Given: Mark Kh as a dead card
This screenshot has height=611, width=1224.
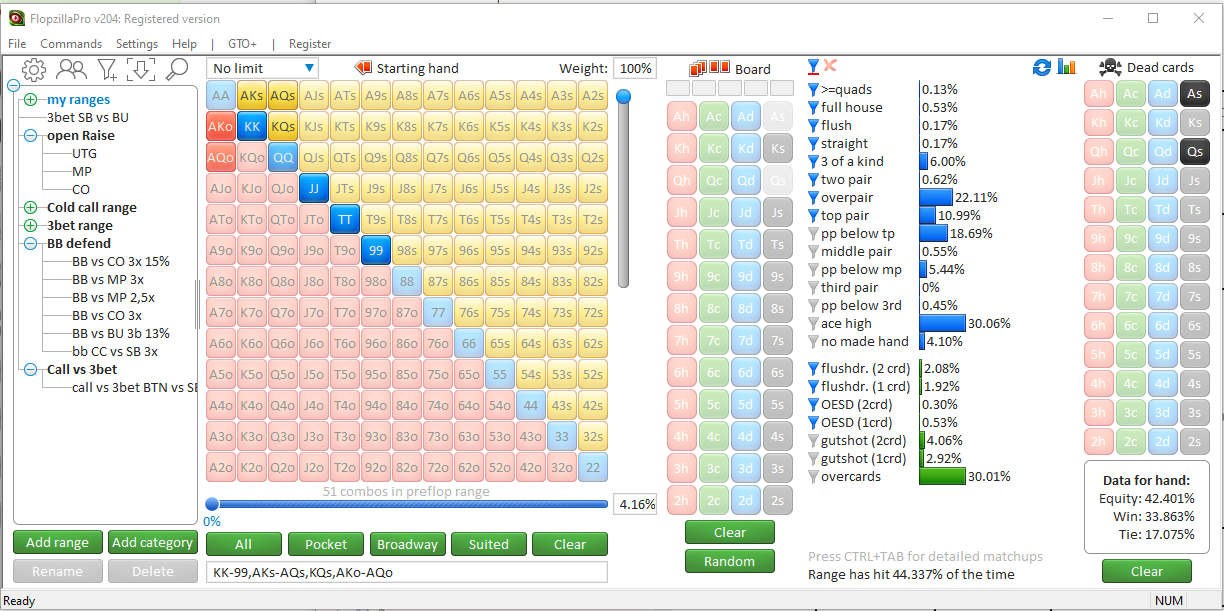Looking at the screenshot, I should pos(1099,123).
